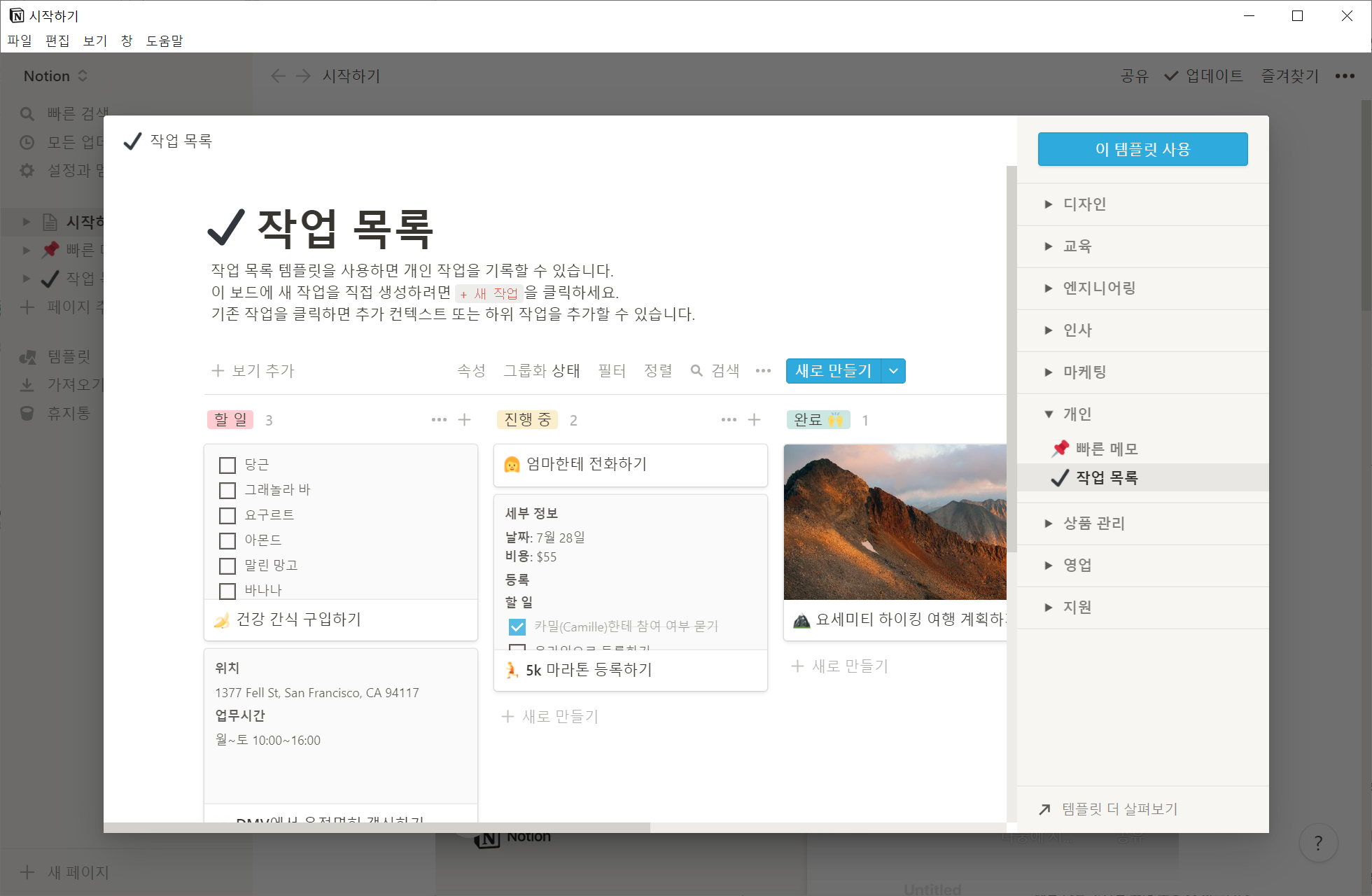
Task: Open the 편집 menu
Action: click(57, 41)
